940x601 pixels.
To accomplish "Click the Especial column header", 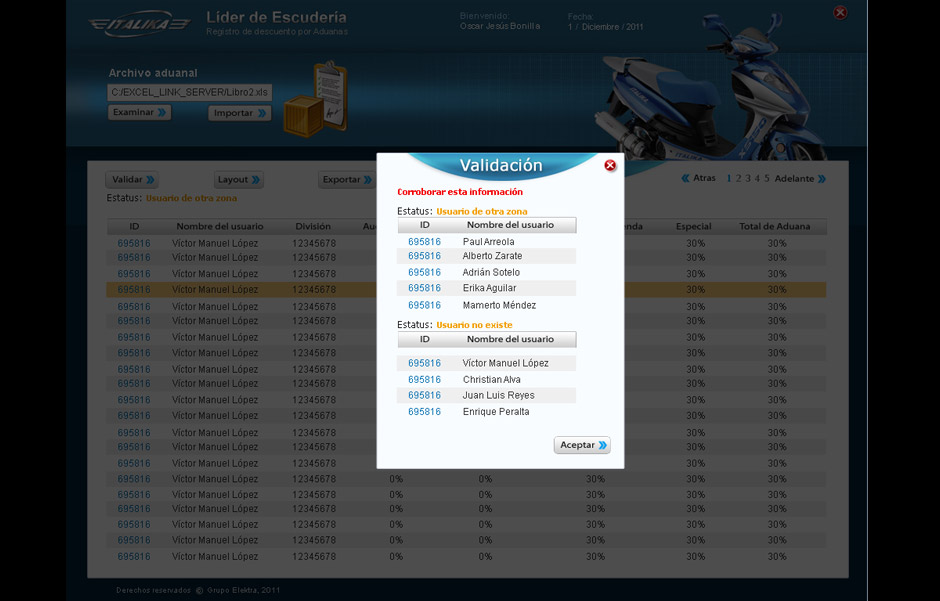I will point(694,226).
